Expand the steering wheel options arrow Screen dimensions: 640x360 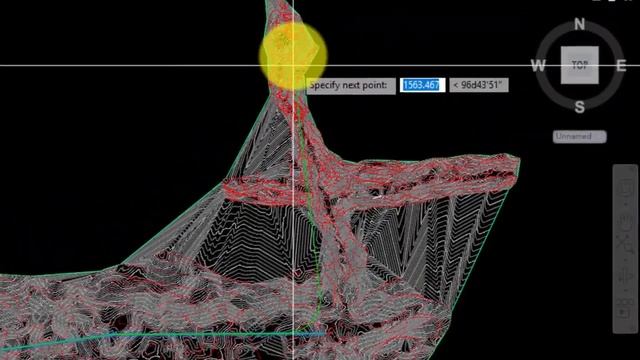click(626, 204)
